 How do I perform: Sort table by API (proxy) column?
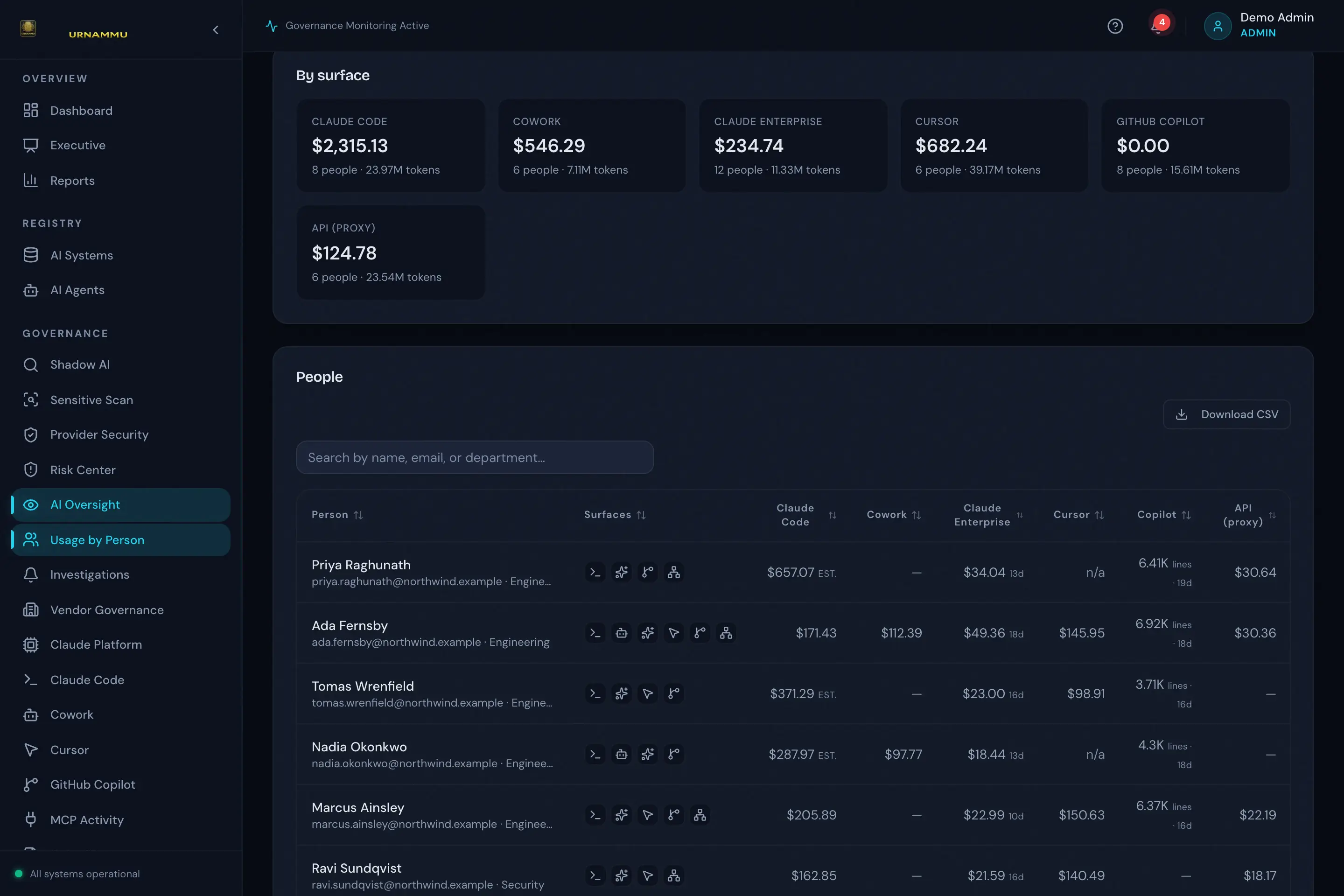click(x=1249, y=515)
